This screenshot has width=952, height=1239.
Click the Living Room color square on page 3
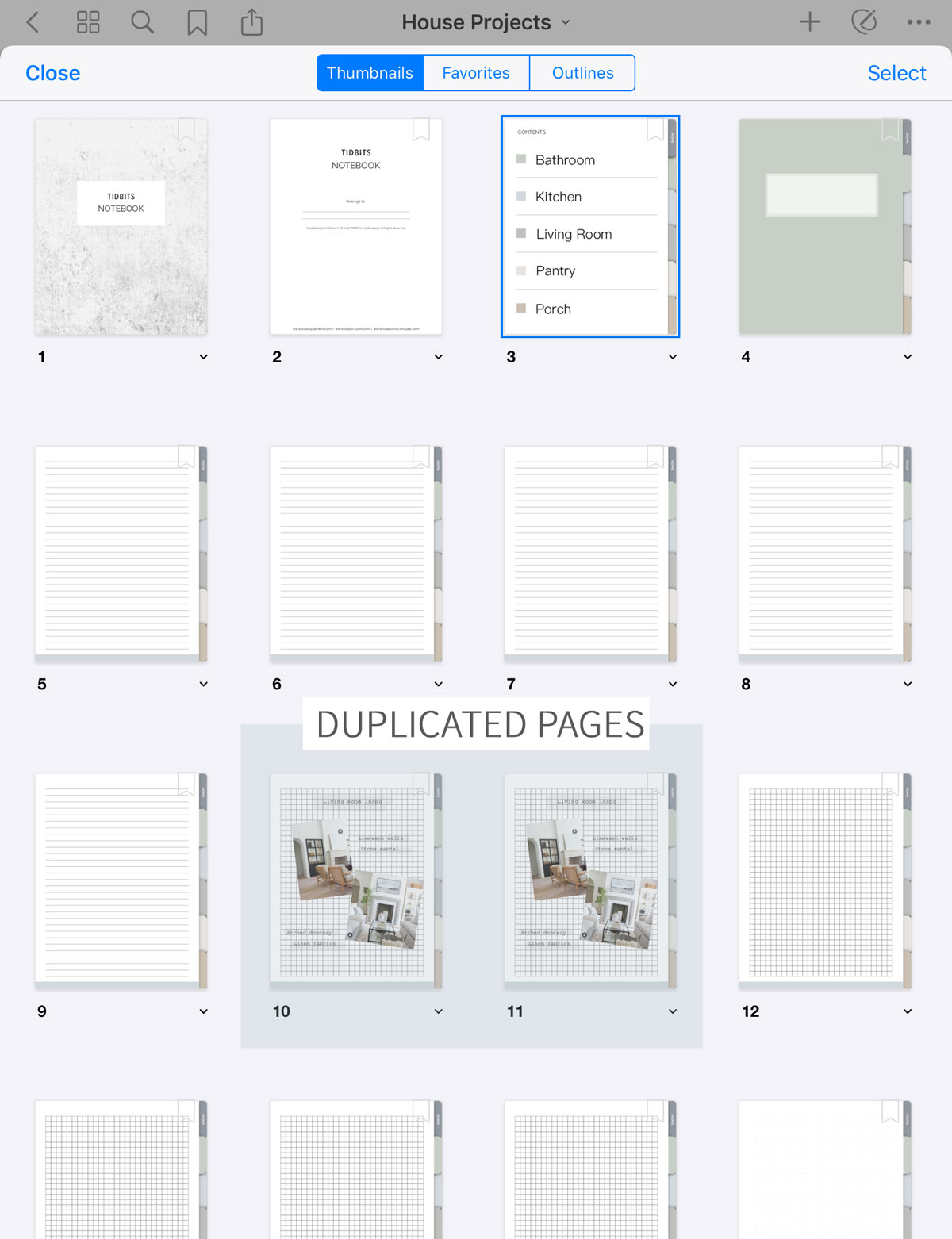pyautogui.click(x=520, y=233)
